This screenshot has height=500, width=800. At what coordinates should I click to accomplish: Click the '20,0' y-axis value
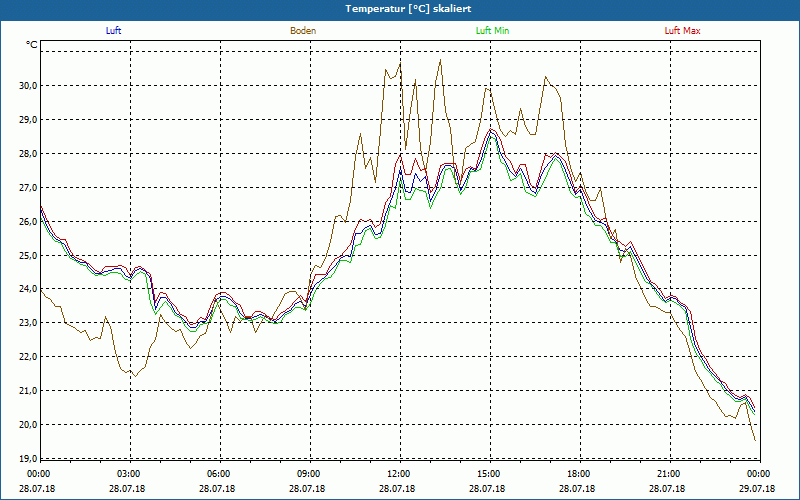pos(29,424)
